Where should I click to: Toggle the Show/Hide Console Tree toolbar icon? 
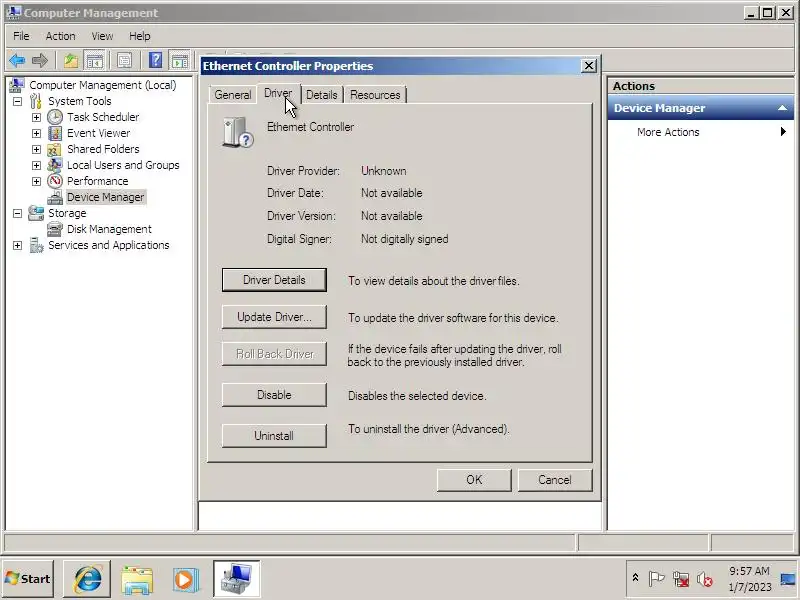[94, 61]
